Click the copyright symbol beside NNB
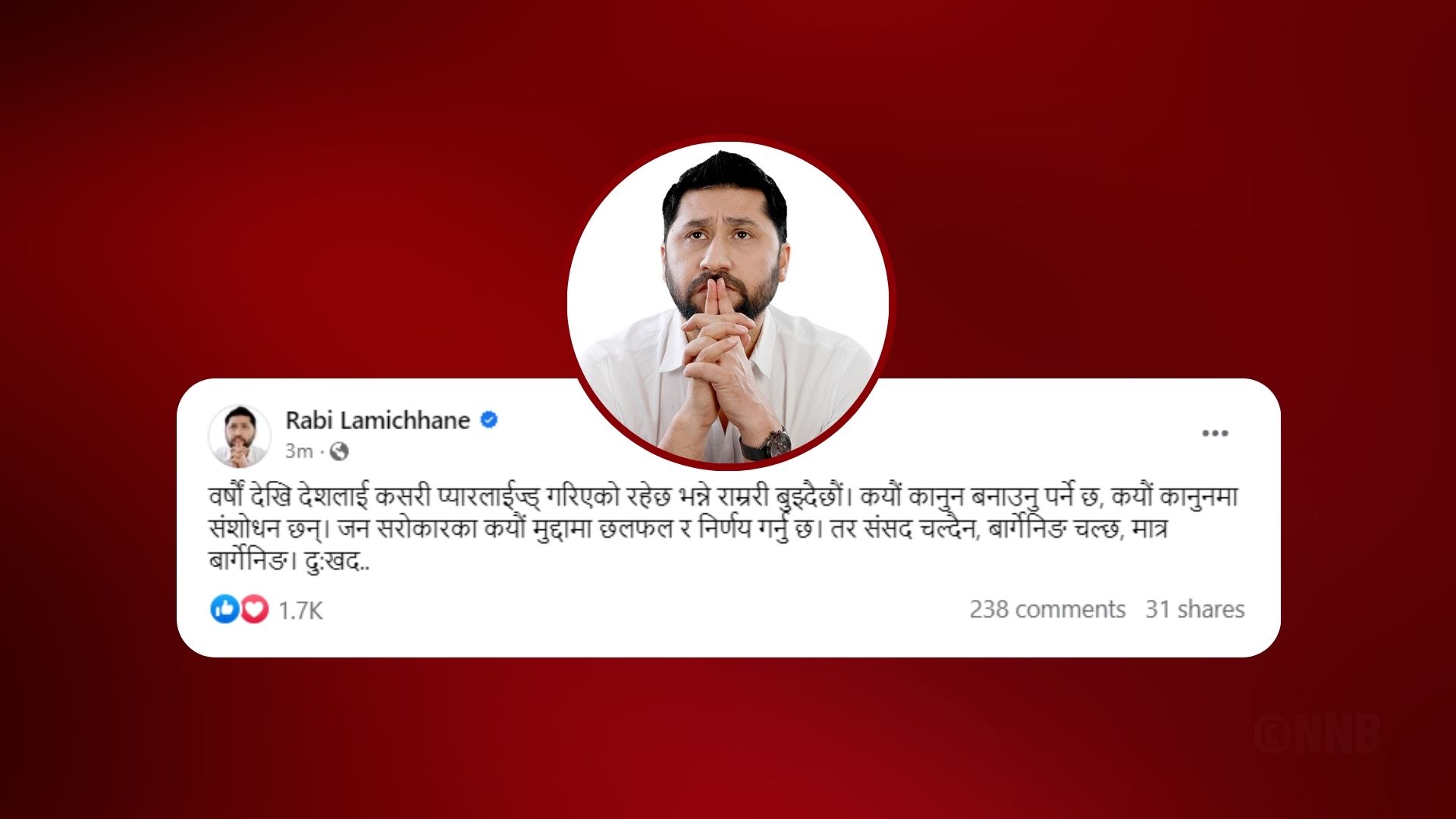Screen dimensions: 1456x819 1271,734
